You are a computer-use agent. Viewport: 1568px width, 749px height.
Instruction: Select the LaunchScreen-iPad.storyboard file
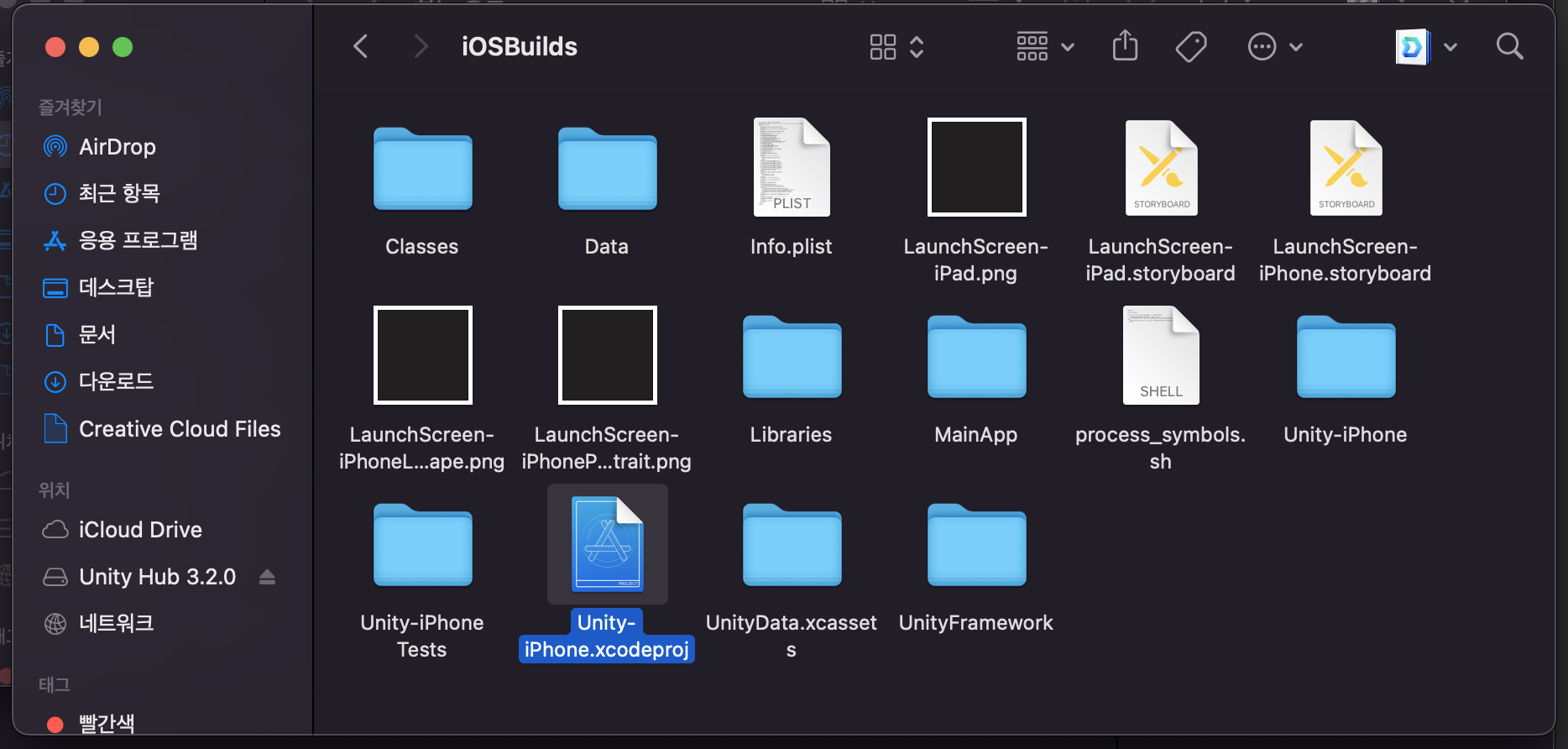[1161, 167]
